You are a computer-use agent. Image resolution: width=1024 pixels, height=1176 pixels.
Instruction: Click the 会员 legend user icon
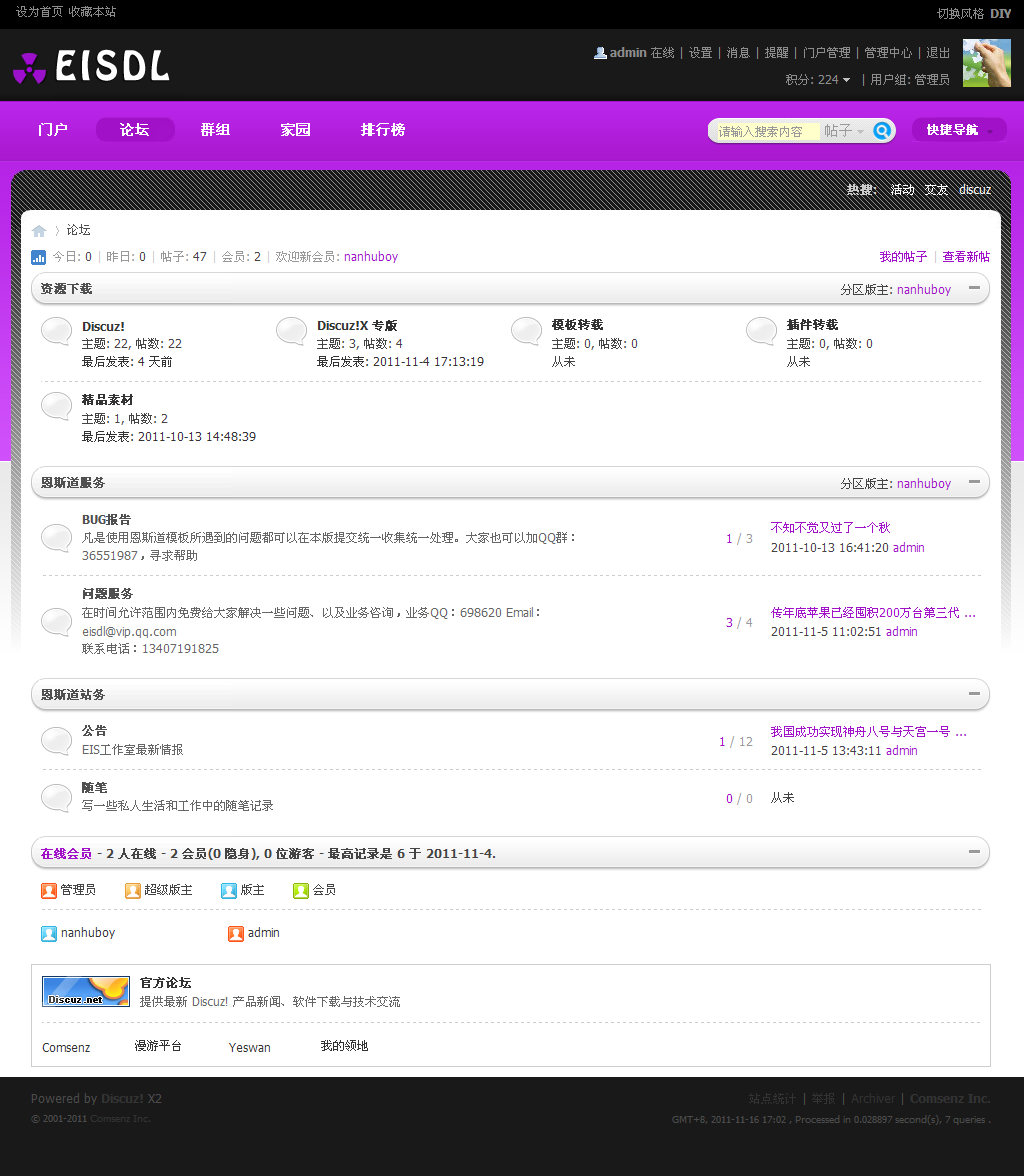click(x=301, y=890)
